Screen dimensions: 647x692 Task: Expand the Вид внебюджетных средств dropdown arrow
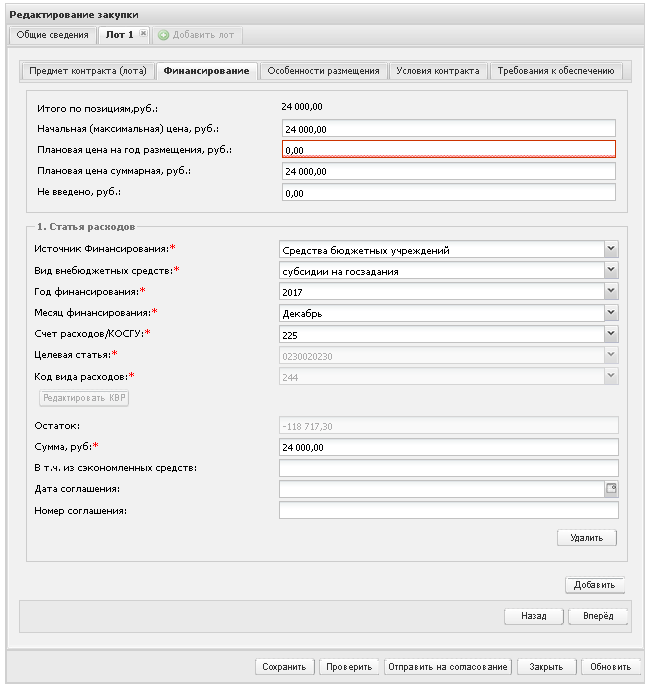[611, 270]
